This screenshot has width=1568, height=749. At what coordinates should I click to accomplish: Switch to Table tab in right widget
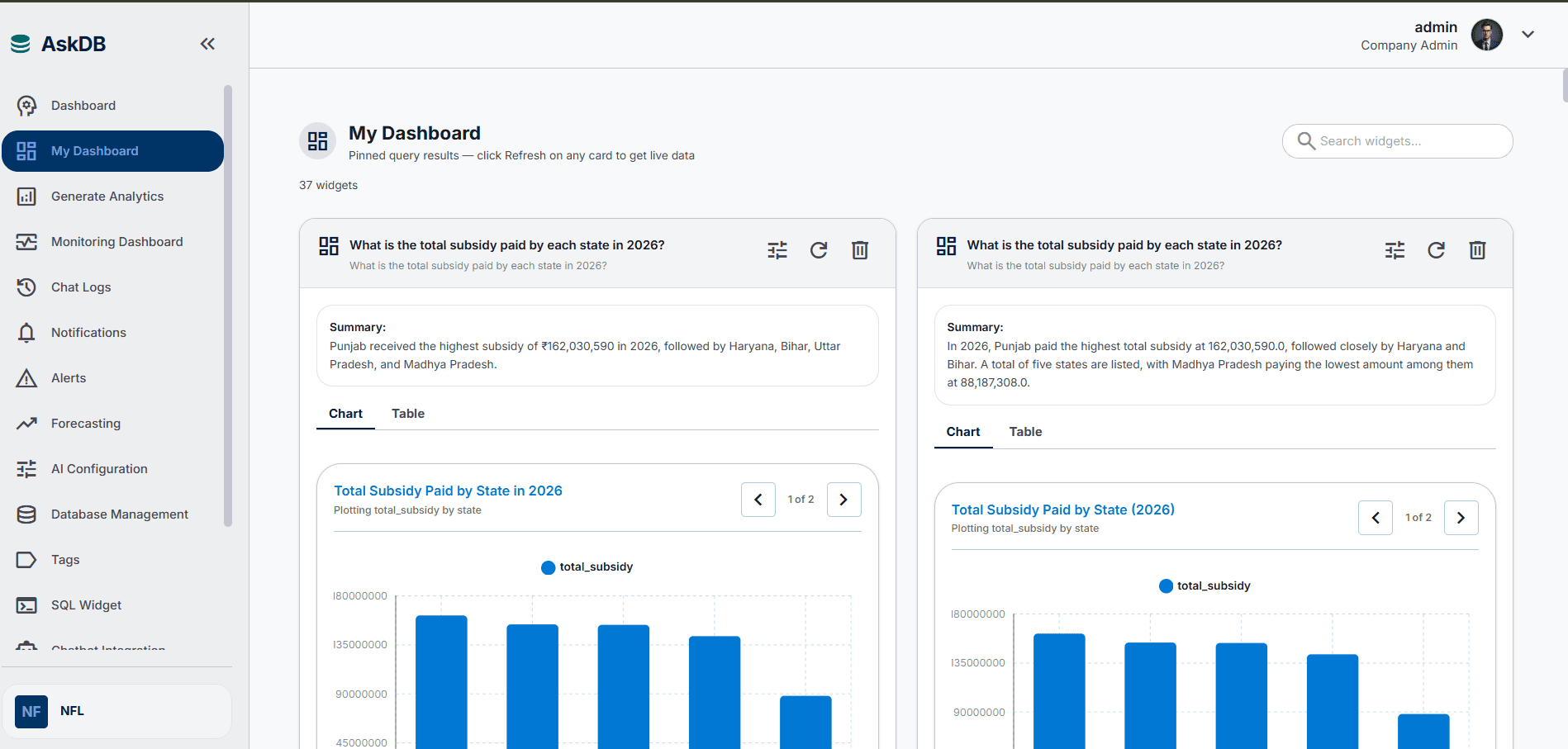pos(1026,432)
